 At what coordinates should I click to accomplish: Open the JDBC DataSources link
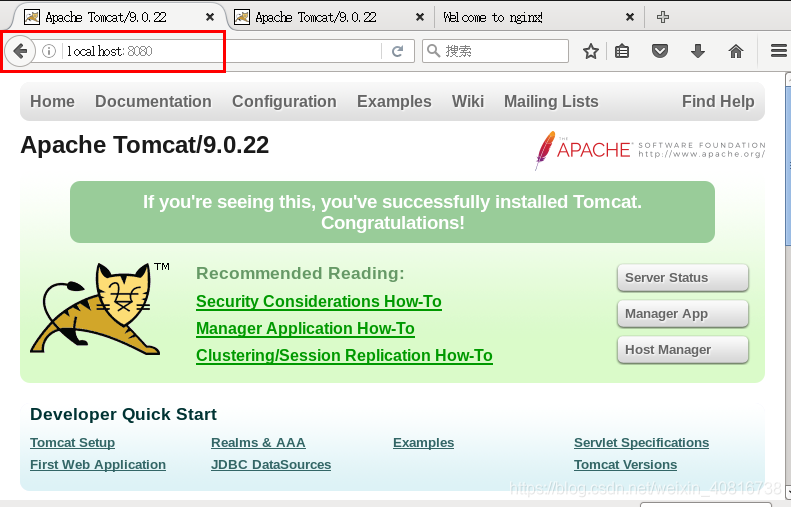(271, 465)
